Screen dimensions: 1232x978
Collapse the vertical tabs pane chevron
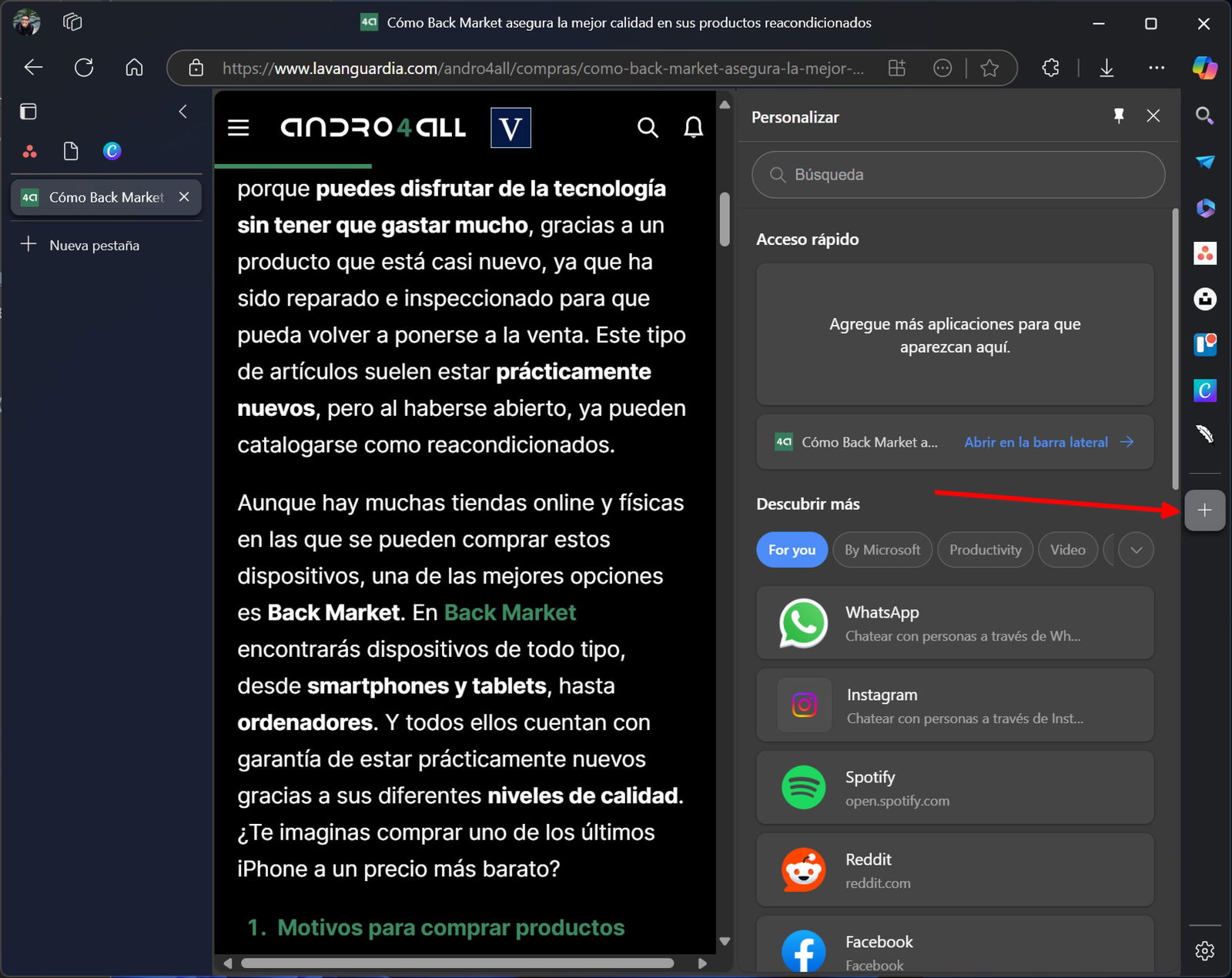pos(183,112)
